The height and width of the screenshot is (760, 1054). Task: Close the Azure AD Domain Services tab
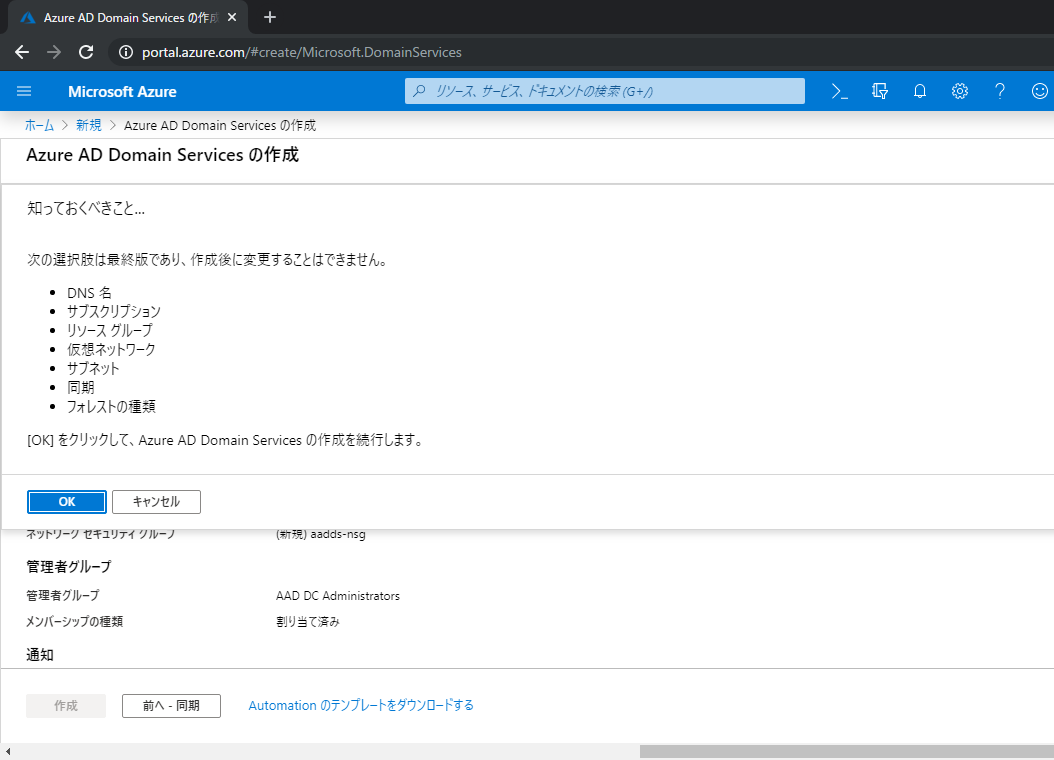tap(232, 17)
